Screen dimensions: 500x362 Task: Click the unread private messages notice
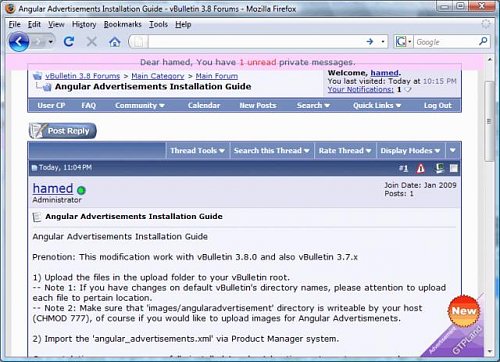pyautogui.click(x=248, y=62)
